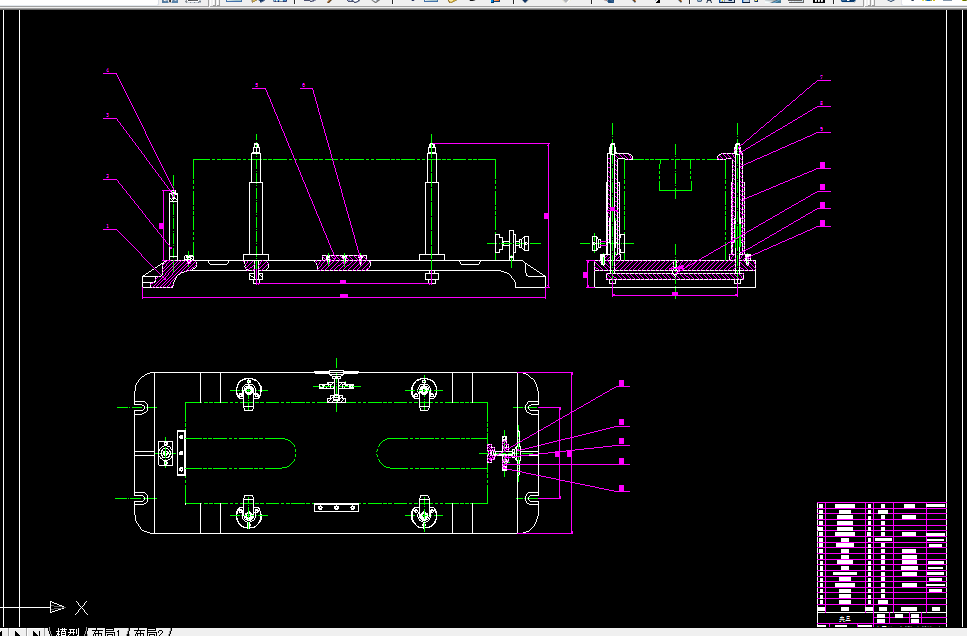Select part callout number 1 leader label
Image resolution: width=967 pixels, height=636 pixels.
pos(108,226)
